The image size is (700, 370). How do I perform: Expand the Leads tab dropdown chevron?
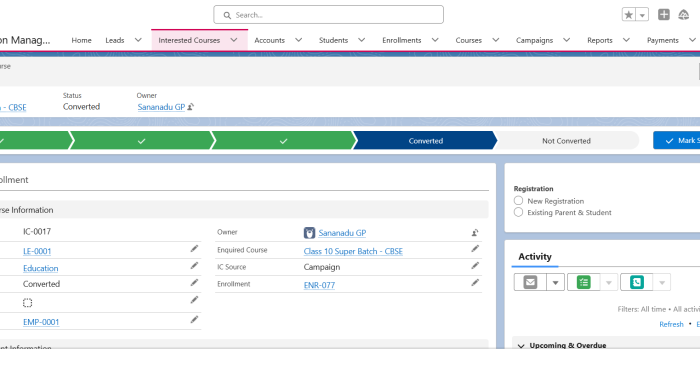138,40
